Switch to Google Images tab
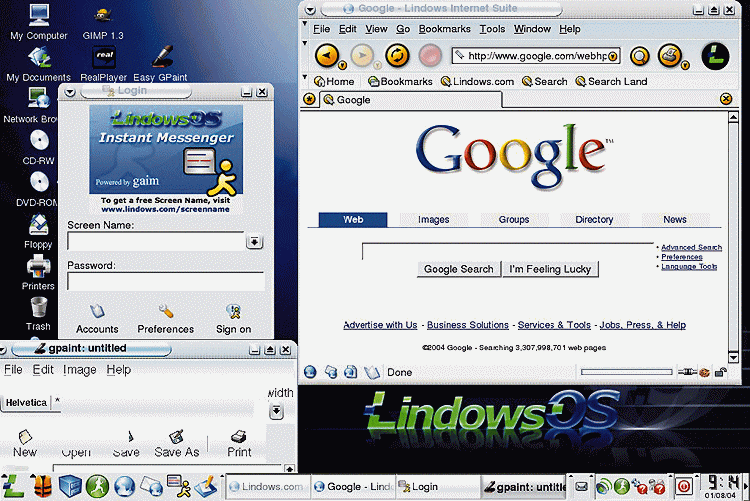 433,220
